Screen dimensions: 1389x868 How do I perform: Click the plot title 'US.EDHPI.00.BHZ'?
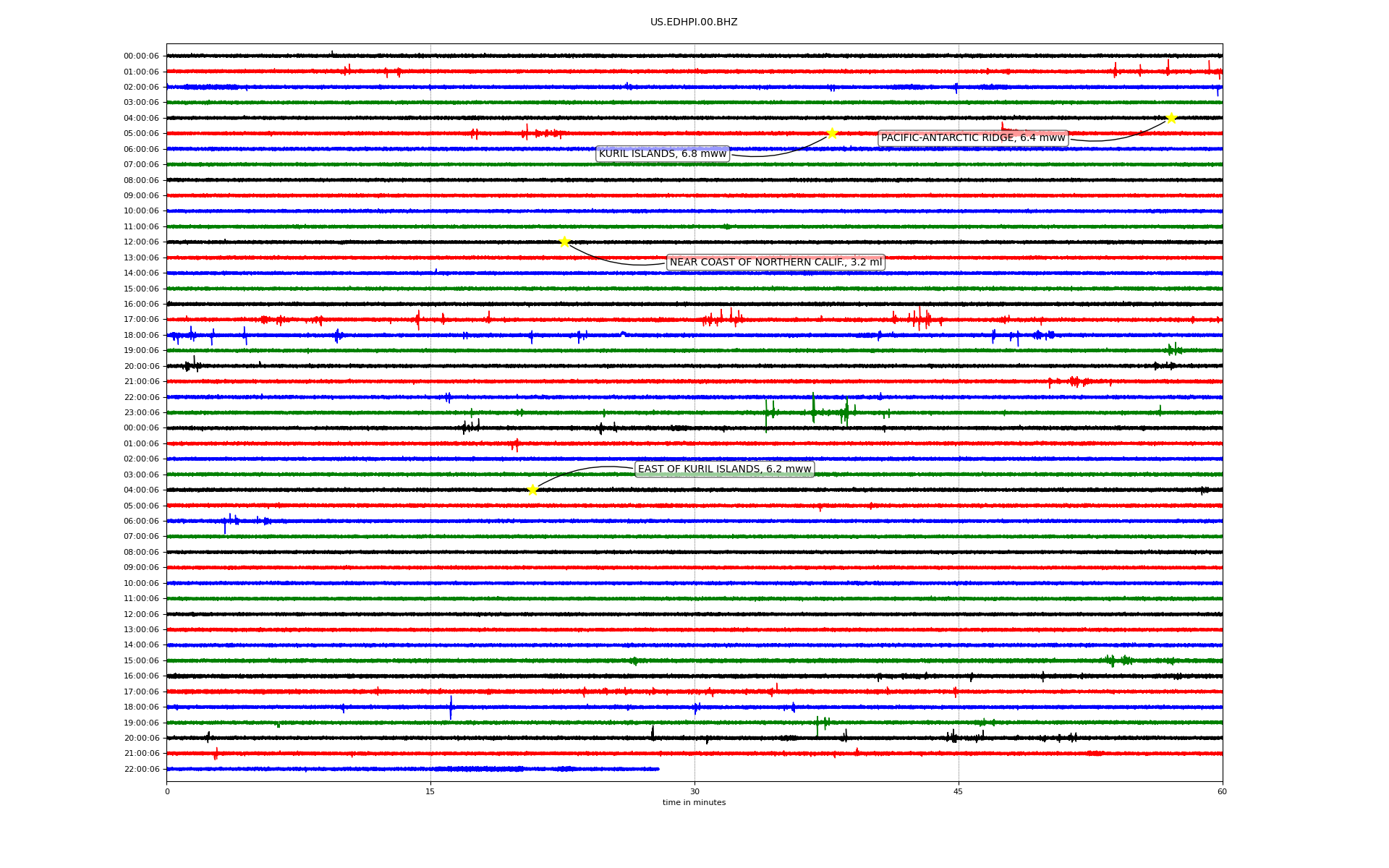pyautogui.click(x=694, y=22)
